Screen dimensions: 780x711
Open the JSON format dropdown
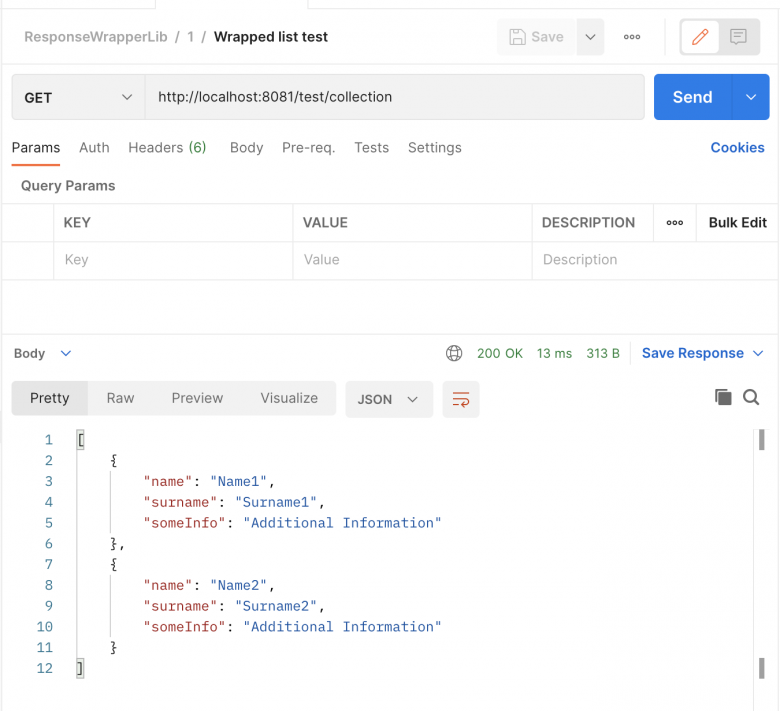tap(389, 399)
